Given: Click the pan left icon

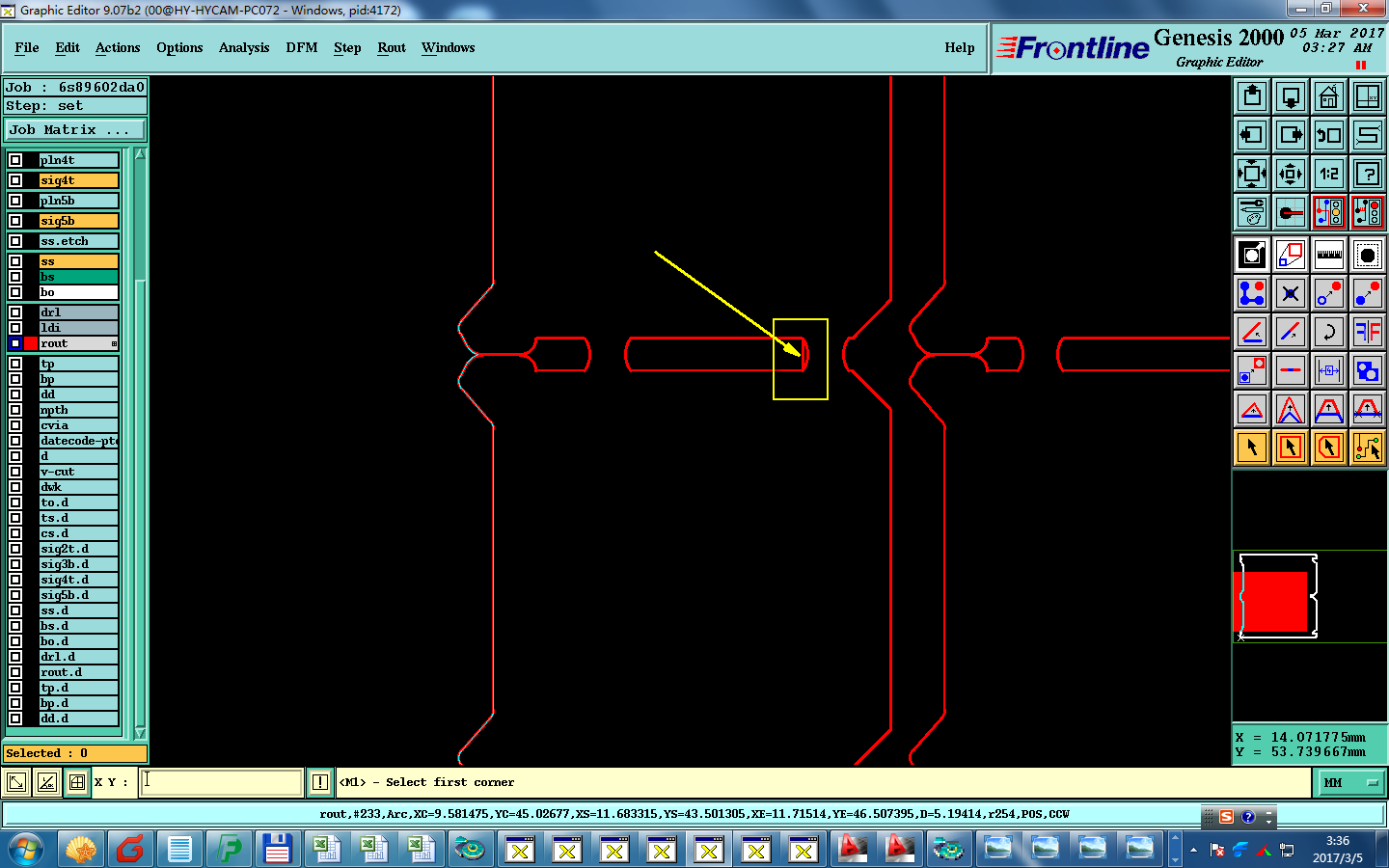Looking at the screenshot, I should click(1252, 135).
